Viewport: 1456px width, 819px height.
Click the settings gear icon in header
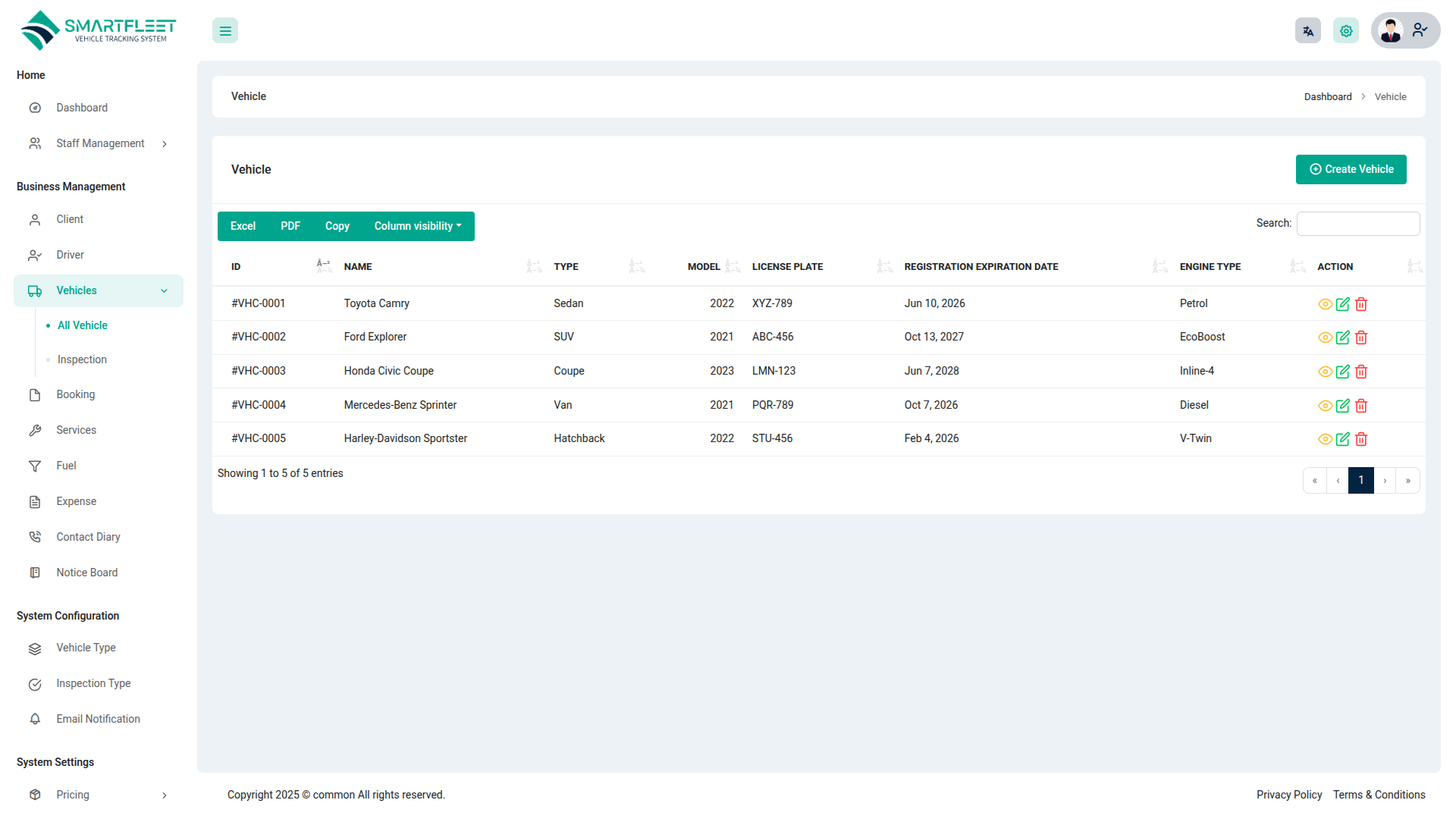(x=1345, y=31)
